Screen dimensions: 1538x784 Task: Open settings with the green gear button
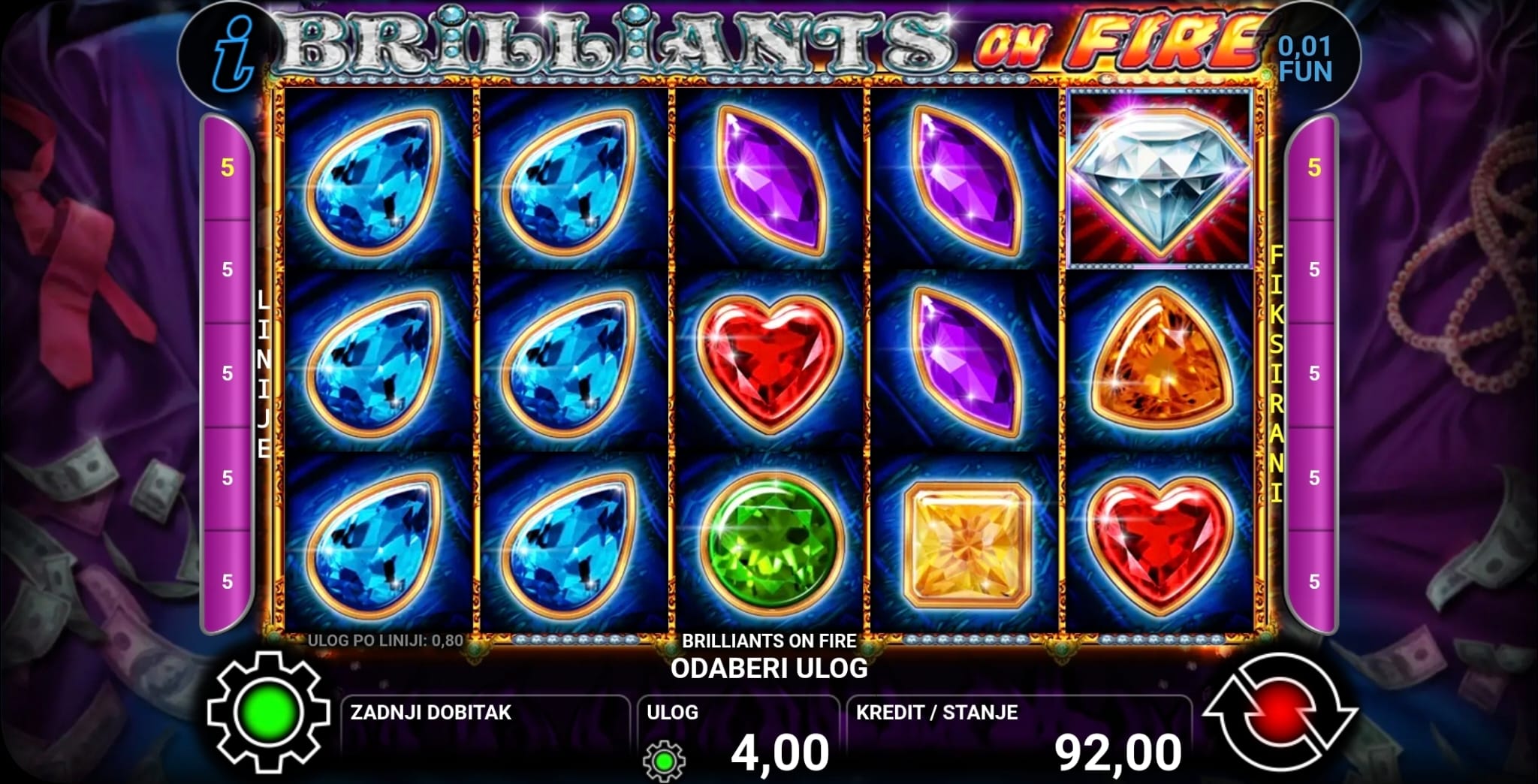tap(268, 712)
